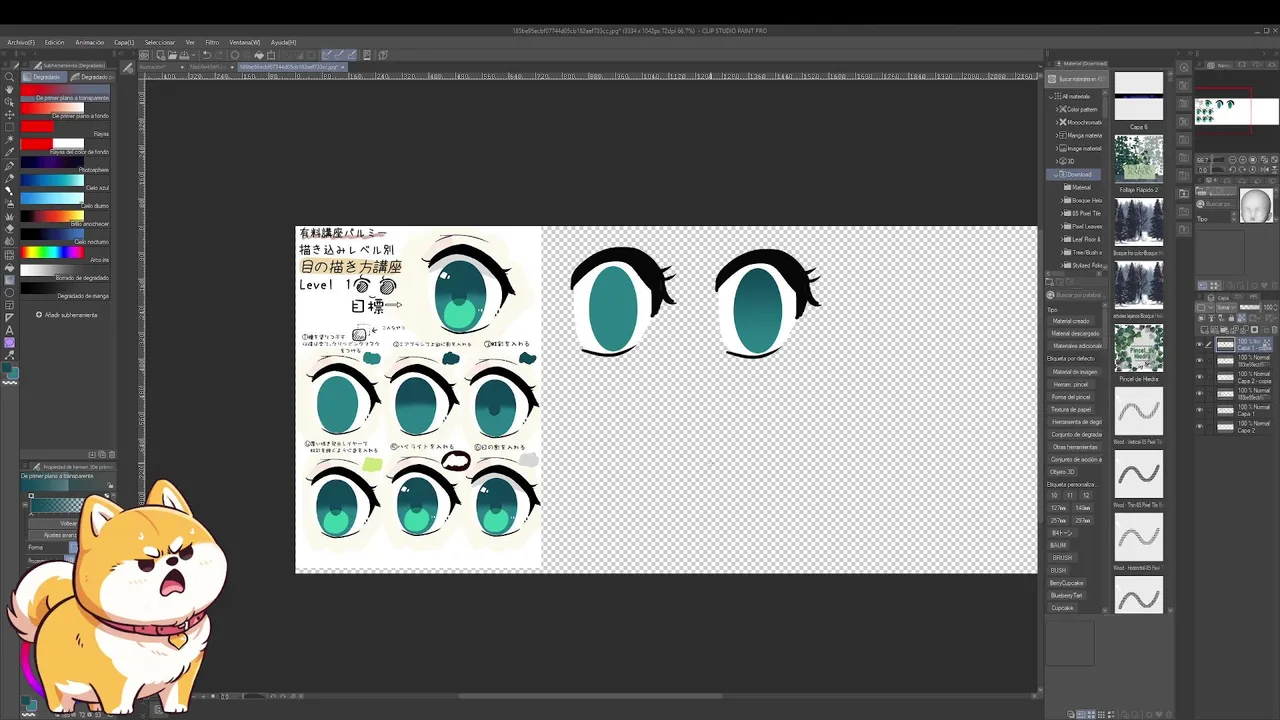Screen dimensions: 1280x720
Task: Delete layer trash icon in Layers panel
Action: point(1274,329)
